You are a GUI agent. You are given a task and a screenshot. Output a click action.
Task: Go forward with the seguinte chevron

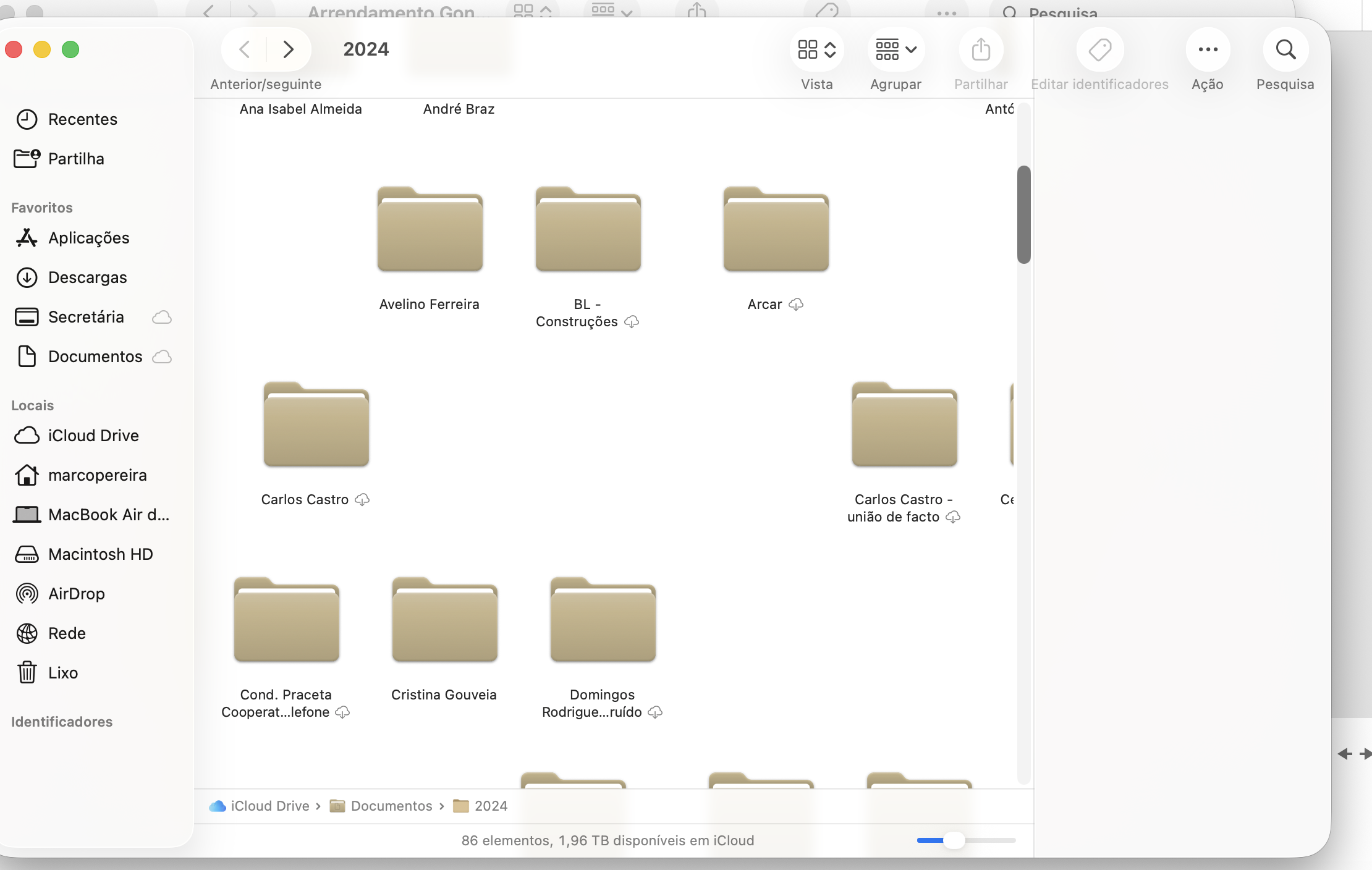click(288, 49)
